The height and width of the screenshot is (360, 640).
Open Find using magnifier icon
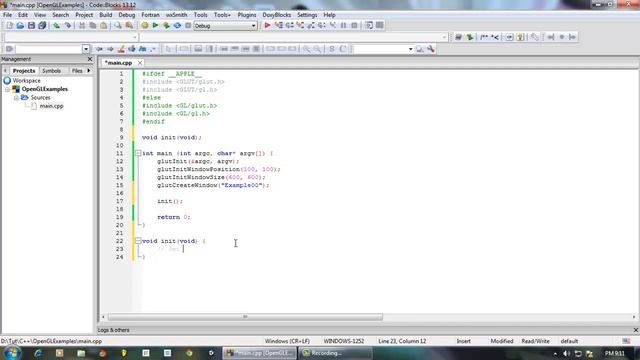[x=118, y=25]
